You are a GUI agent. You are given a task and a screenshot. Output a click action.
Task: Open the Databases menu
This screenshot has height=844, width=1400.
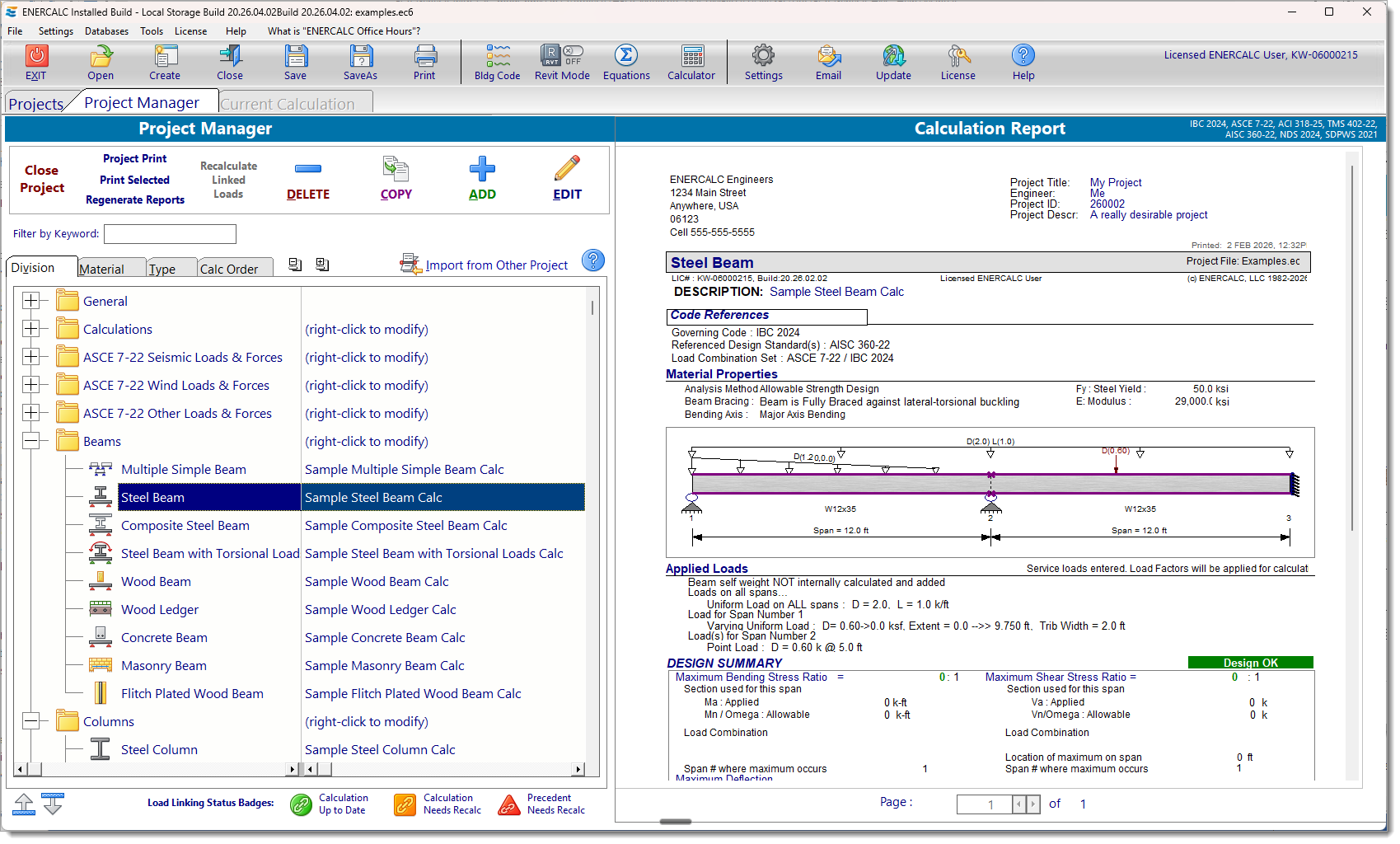pyautogui.click(x=106, y=31)
